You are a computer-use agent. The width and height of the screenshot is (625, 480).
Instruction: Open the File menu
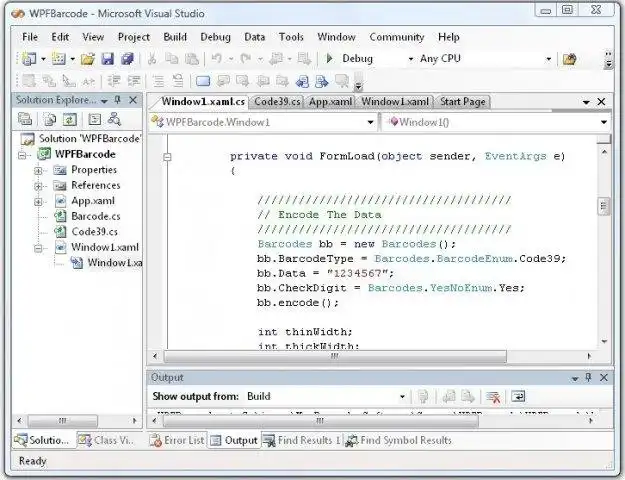pos(30,37)
